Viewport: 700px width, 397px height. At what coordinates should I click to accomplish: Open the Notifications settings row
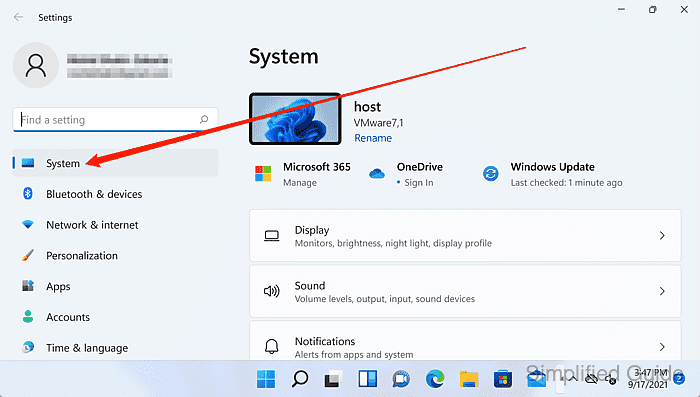(465, 341)
